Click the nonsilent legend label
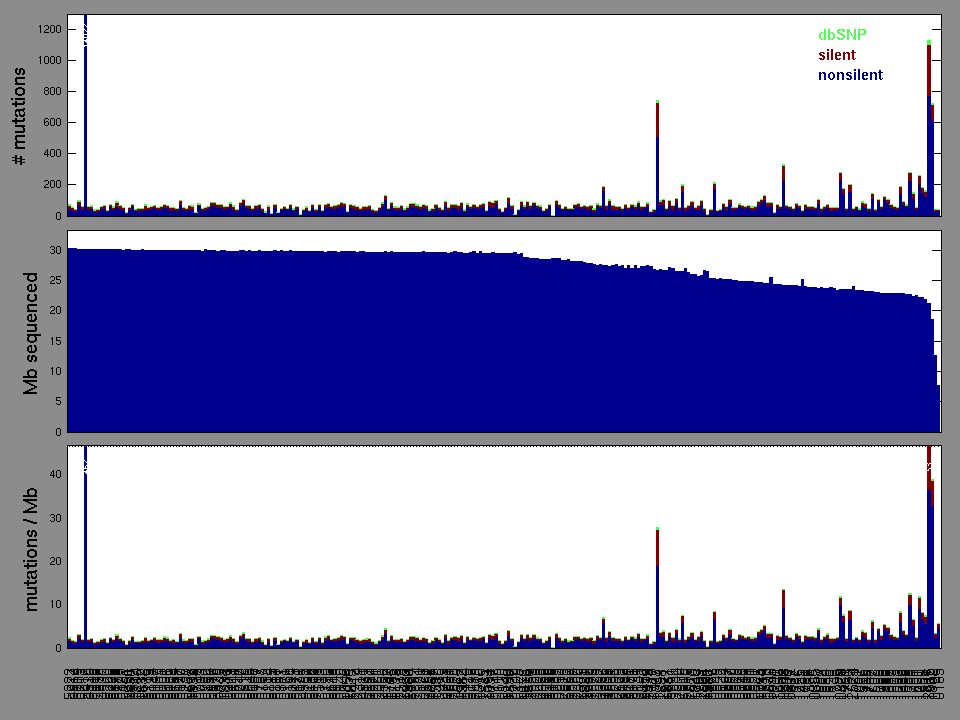 pos(850,75)
